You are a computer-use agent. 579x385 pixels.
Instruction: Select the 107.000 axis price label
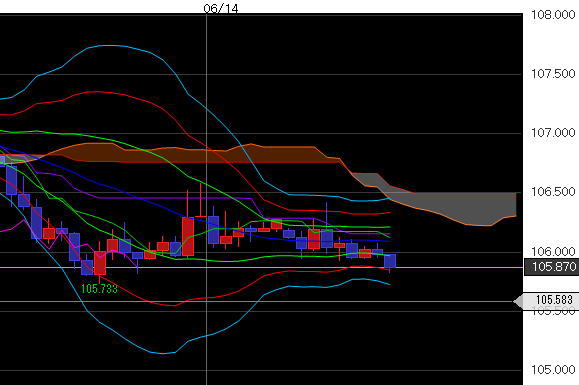pyautogui.click(x=553, y=133)
